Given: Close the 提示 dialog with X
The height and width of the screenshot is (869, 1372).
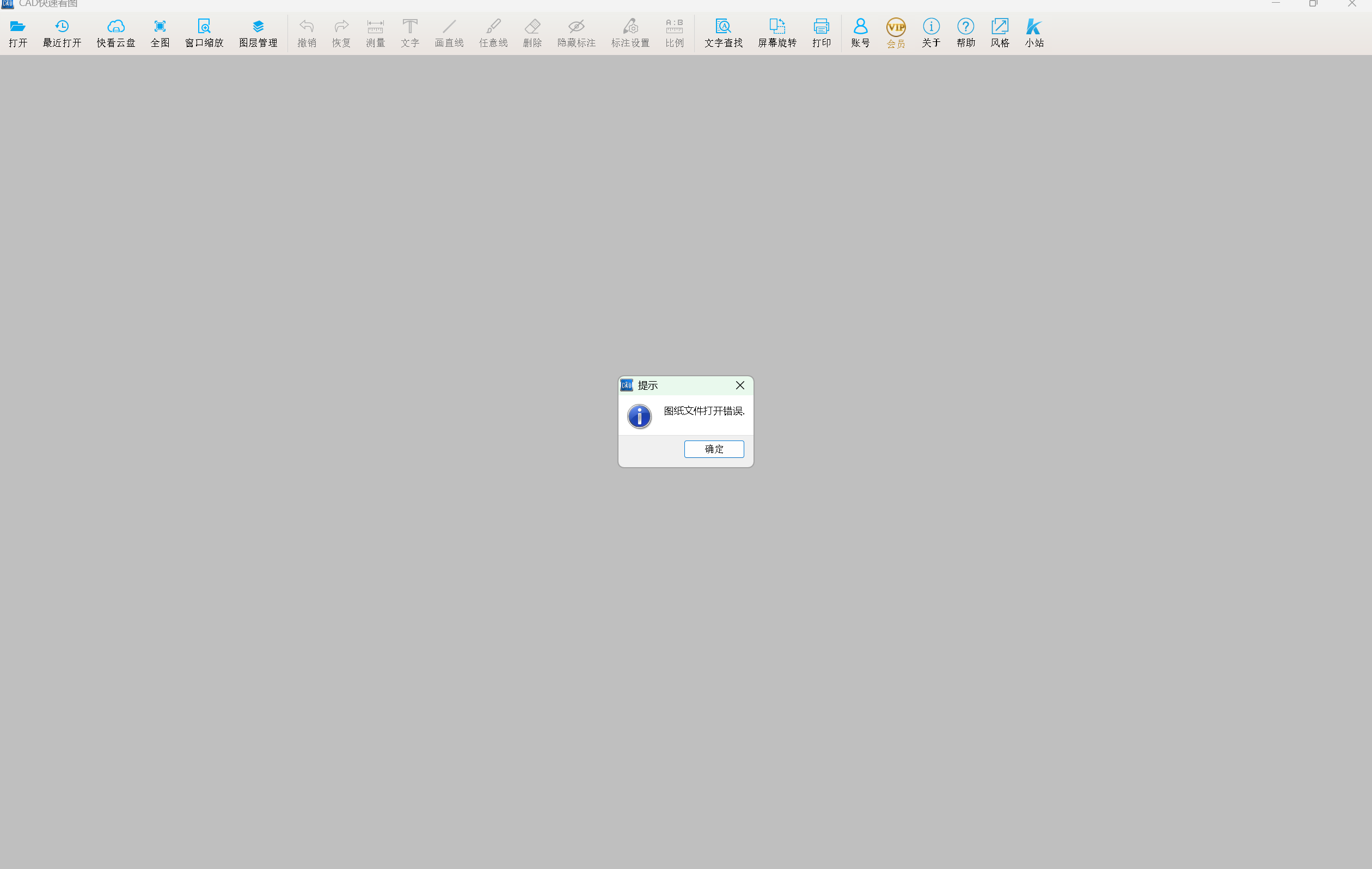Looking at the screenshot, I should (x=739, y=385).
